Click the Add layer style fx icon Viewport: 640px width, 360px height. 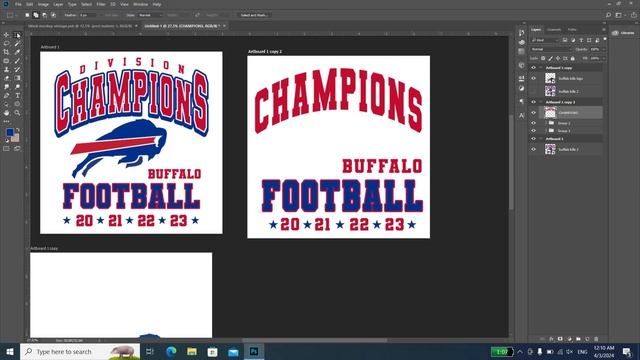(x=551, y=339)
